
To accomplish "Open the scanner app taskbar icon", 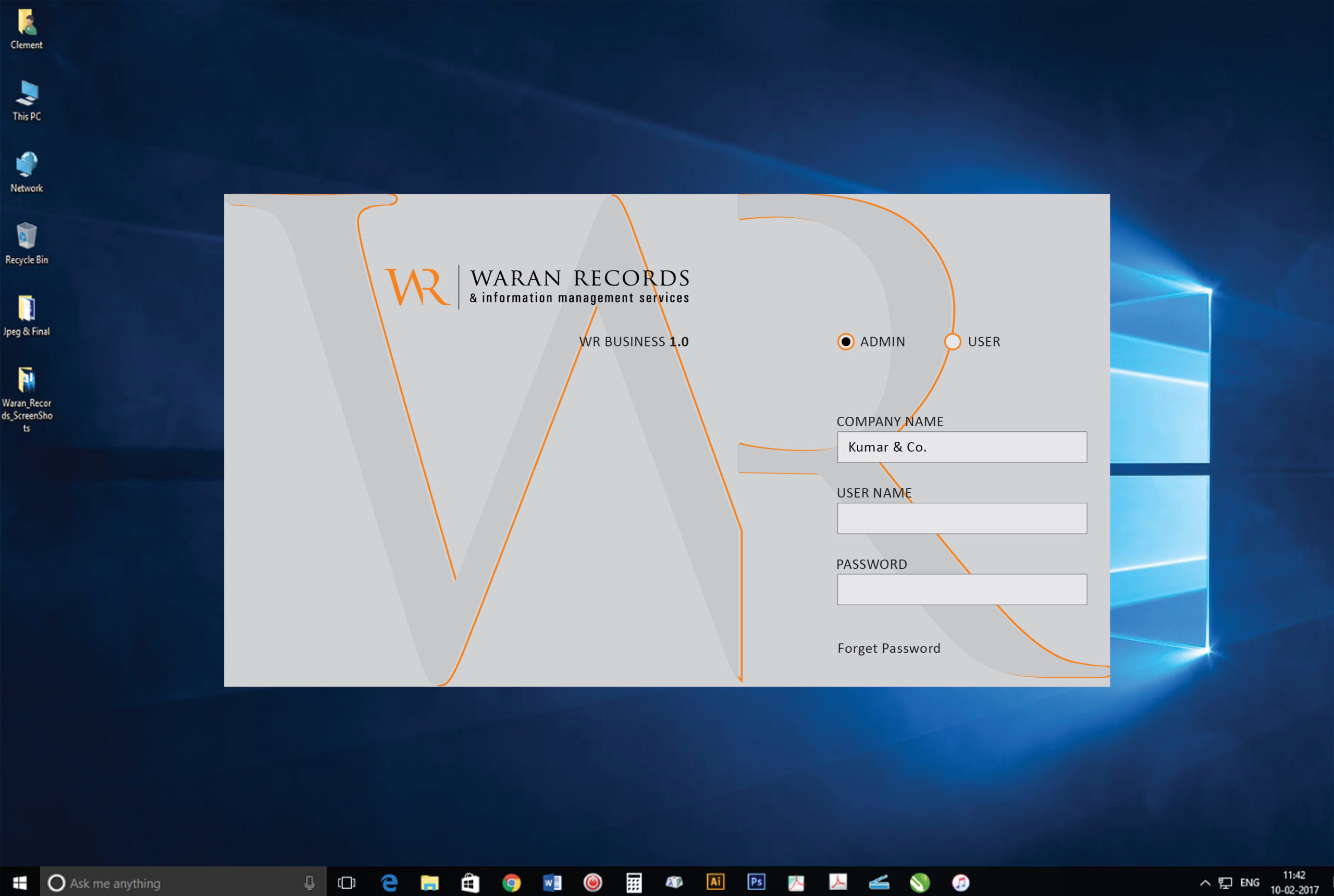I will pyautogui.click(x=879, y=883).
